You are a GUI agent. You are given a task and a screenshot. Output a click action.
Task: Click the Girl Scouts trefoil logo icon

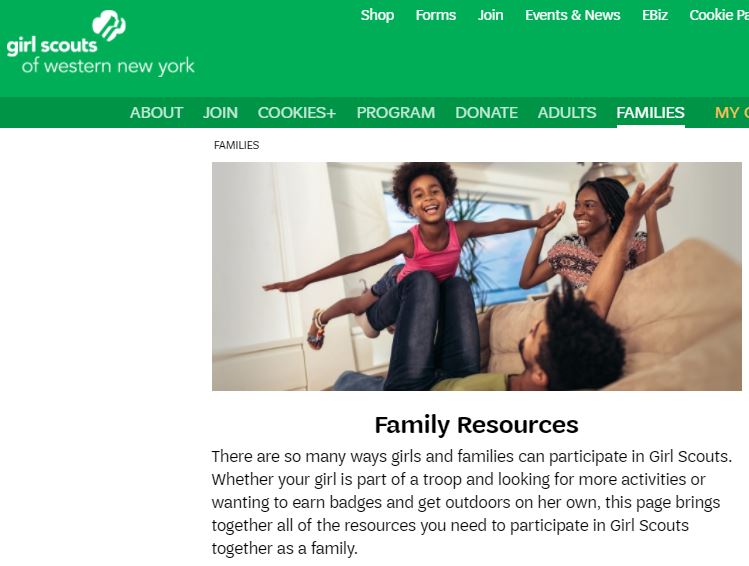109,25
